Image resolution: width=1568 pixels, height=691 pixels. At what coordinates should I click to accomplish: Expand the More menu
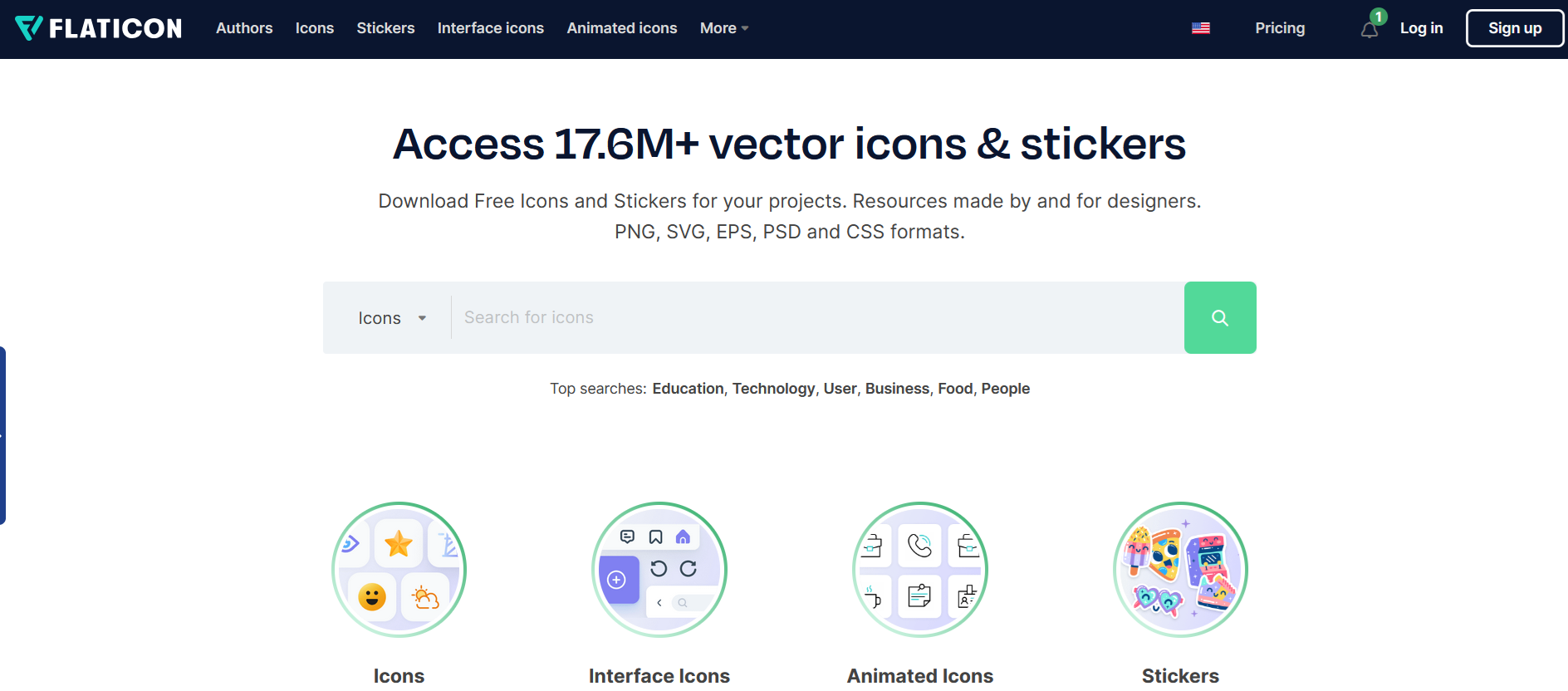point(724,28)
